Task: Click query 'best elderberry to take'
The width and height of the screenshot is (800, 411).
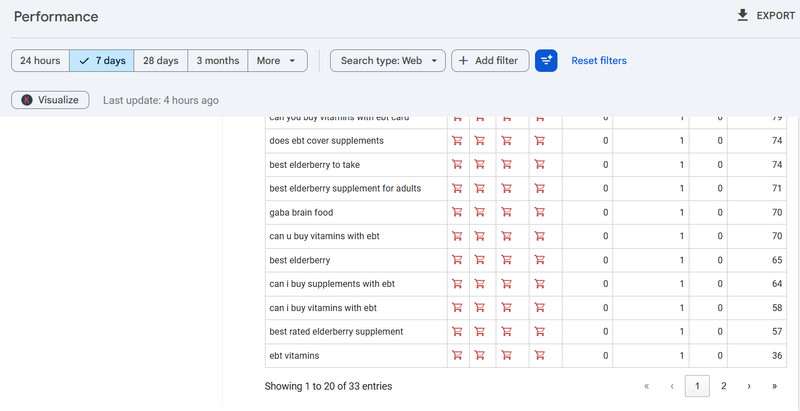Action: click(315, 165)
